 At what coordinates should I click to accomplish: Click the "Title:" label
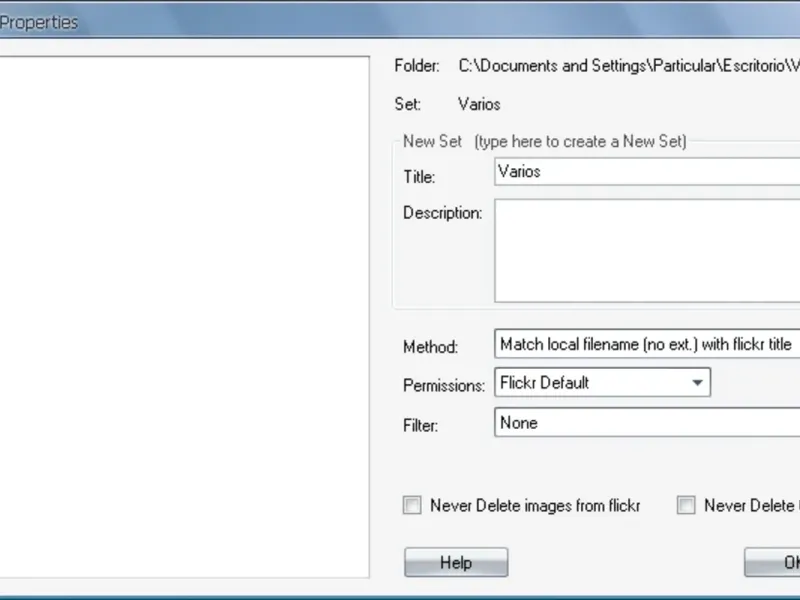(x=419, y=177)
